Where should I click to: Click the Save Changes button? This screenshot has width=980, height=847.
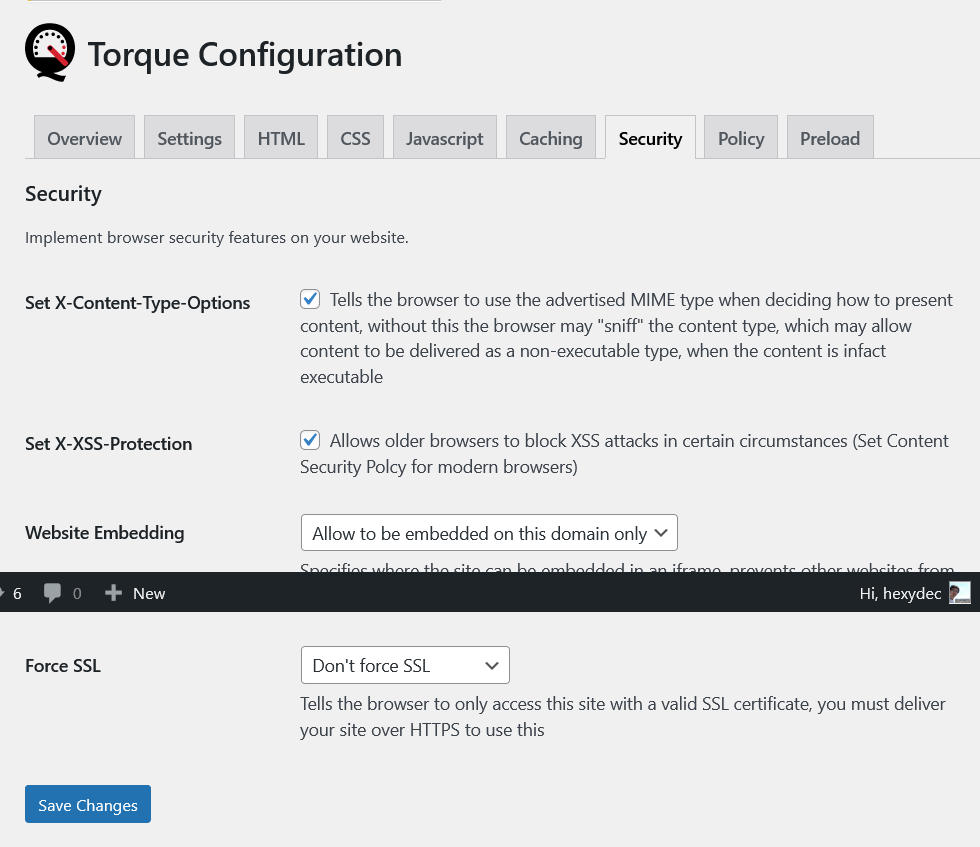point(88,804)
